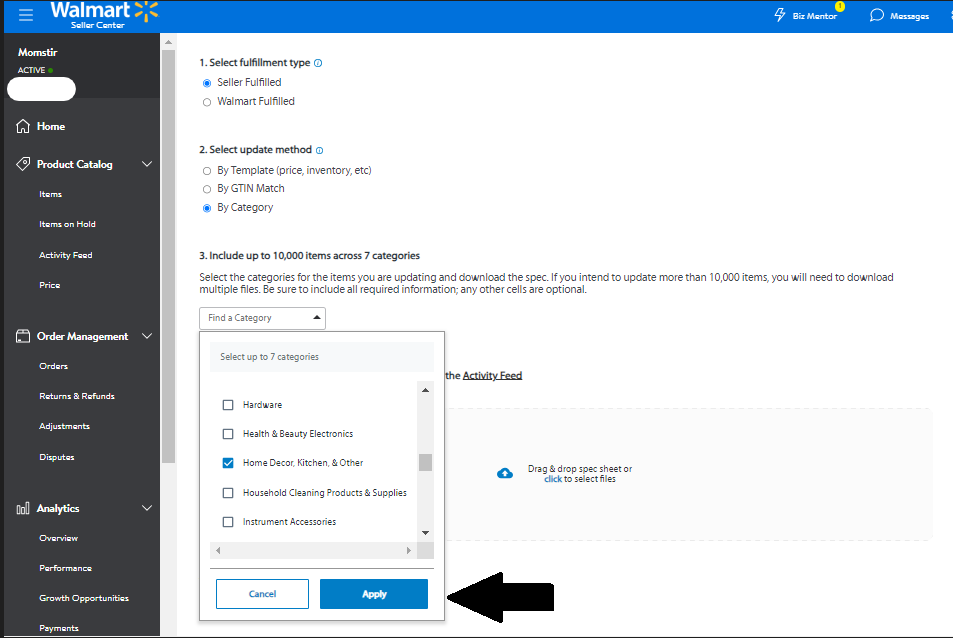Check the Hardware category

coord(228,405)
